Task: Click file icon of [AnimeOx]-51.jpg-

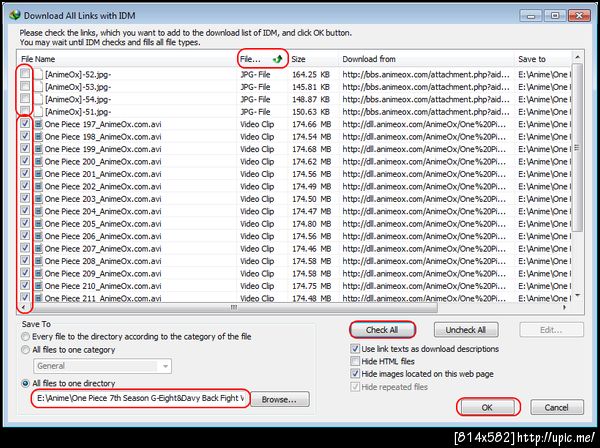Action: click(x=38, y=112)
